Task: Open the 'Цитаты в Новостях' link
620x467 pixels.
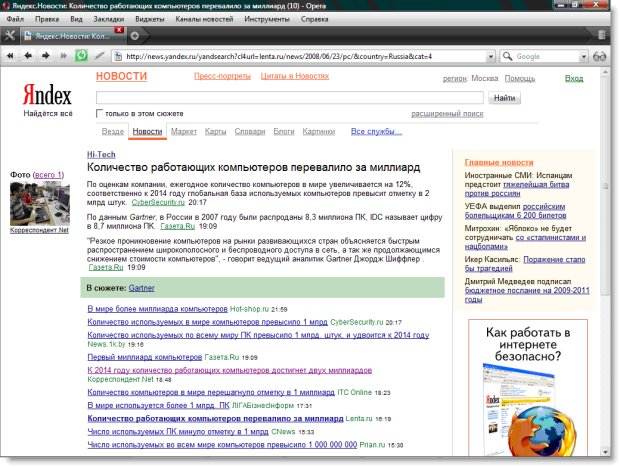Action: [x=295, y=76]
